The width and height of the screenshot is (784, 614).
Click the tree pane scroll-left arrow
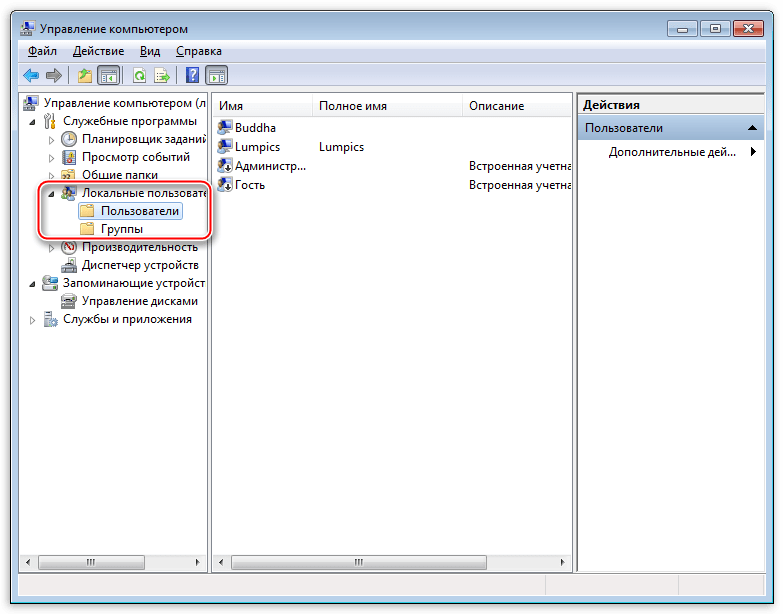click(x=28, y=562)
